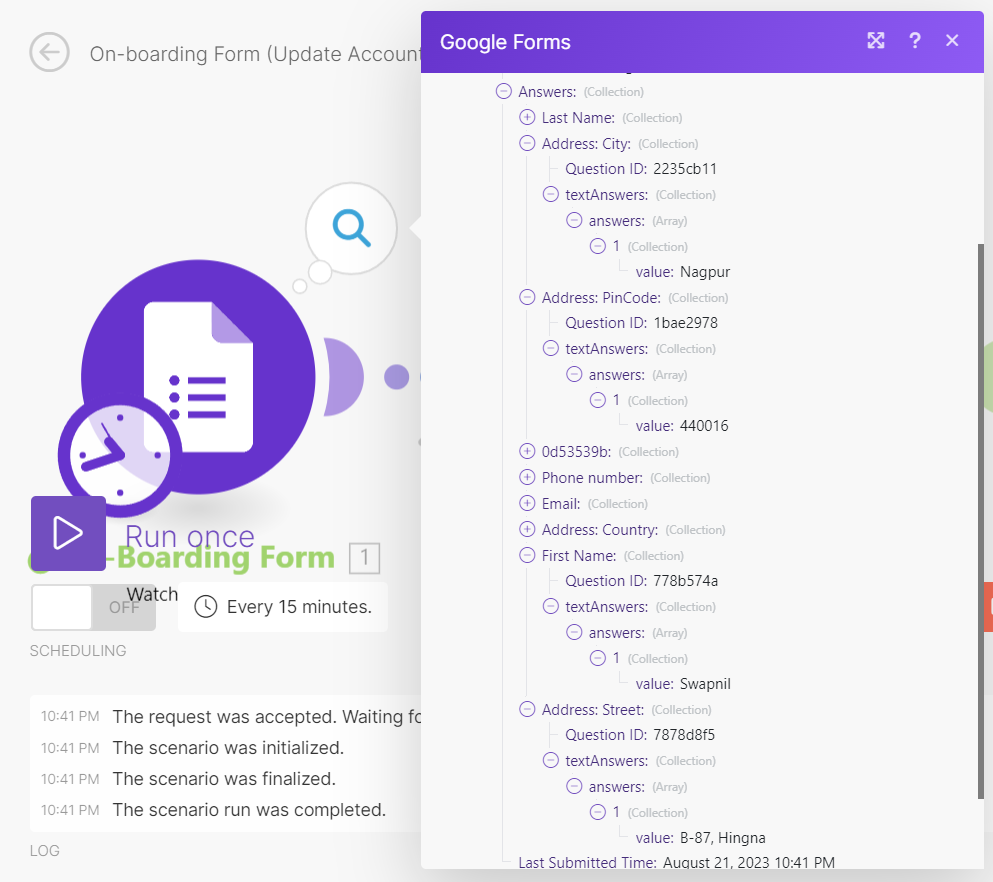993x882 pixels.
Task: Collapse item 1 above value Nagpur
Action: tap(598, 246)
